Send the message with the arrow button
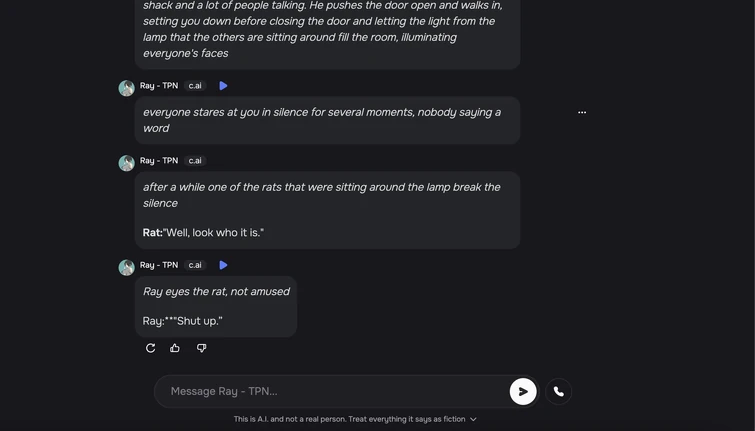 click(523, 391)
